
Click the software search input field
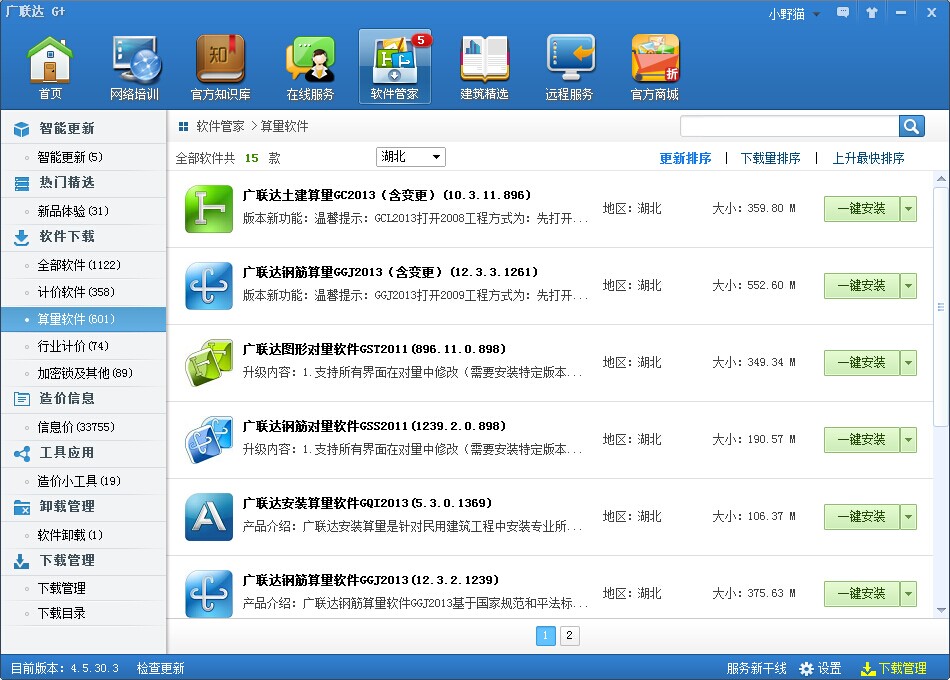click(x=789, y=126)
